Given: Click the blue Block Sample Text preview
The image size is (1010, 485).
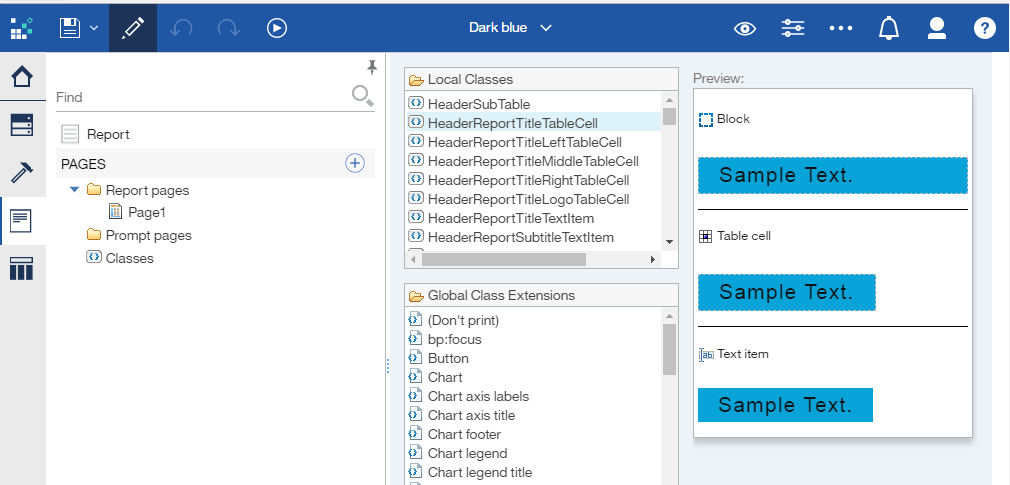Looking at the screenshot, I should [x=833, y=175].
